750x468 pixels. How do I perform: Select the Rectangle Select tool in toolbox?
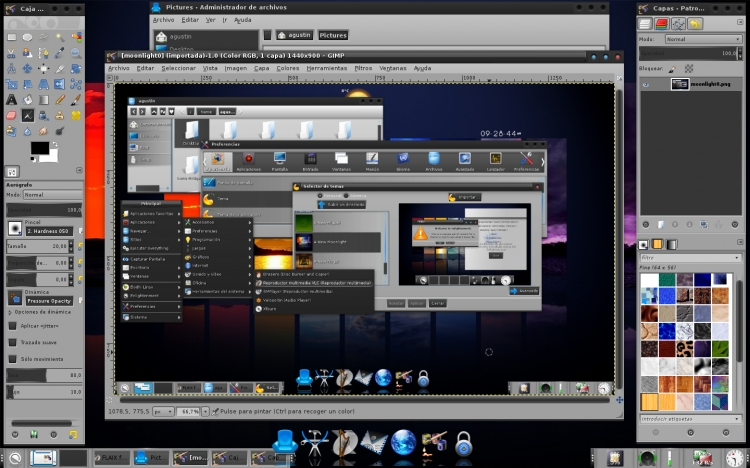click(x=11, y=37)
